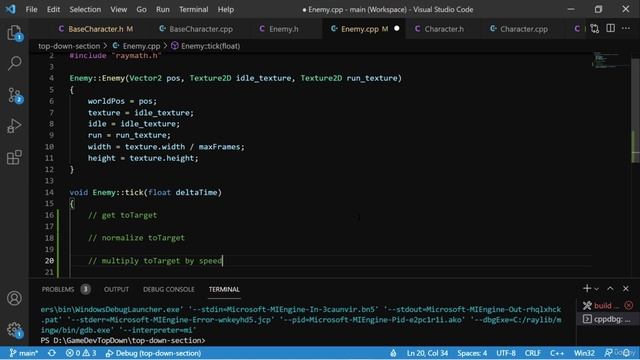
Task: Open the Manage gear menu
Action: point(14,329)
